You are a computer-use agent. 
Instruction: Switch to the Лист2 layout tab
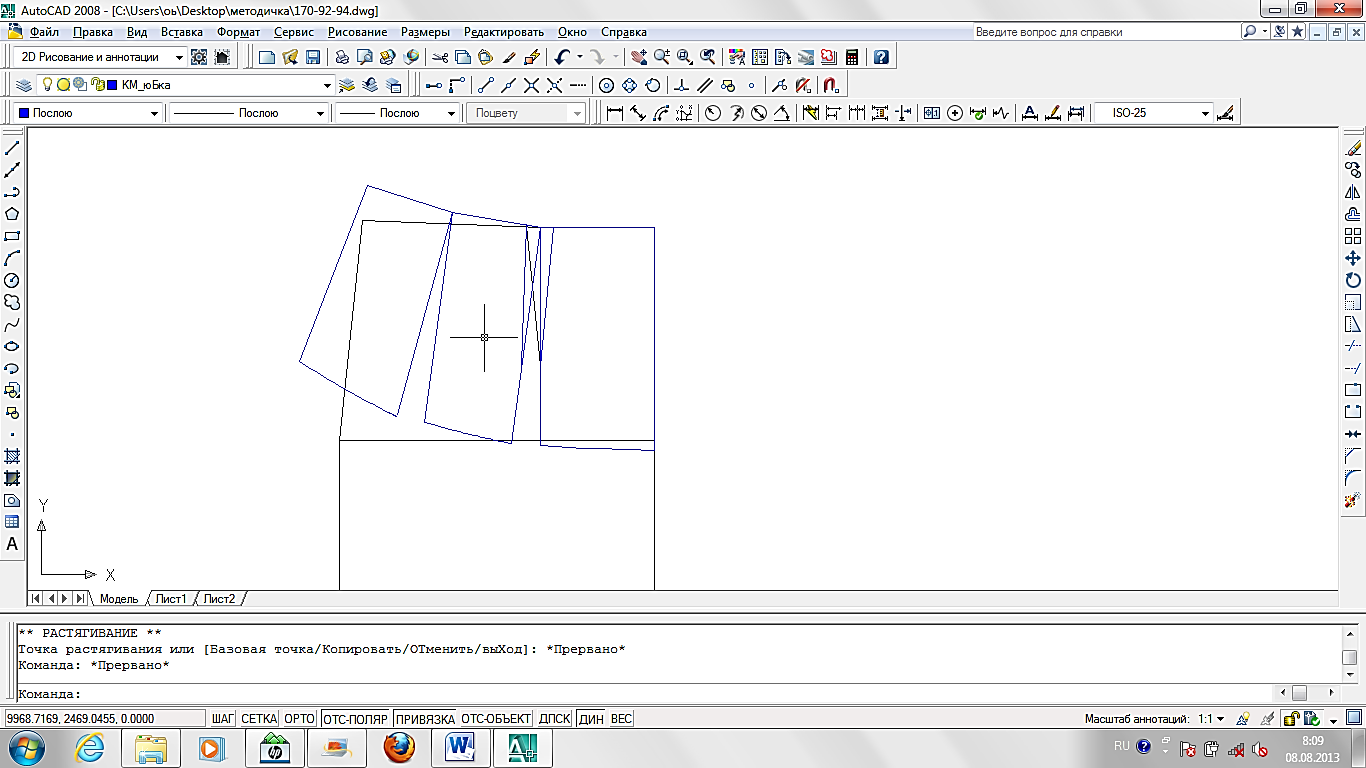click(x=220, y=599)
